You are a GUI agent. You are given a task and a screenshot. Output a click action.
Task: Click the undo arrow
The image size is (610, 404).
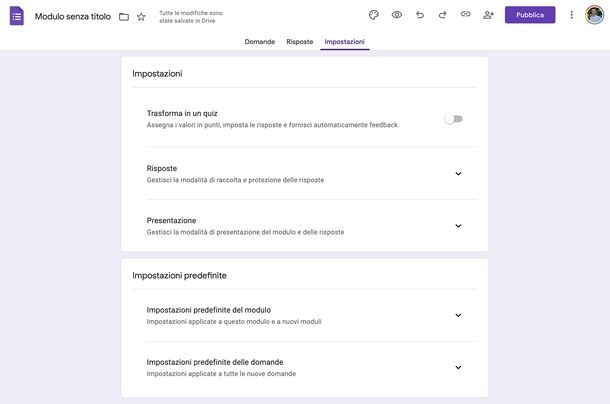(420, 15)
